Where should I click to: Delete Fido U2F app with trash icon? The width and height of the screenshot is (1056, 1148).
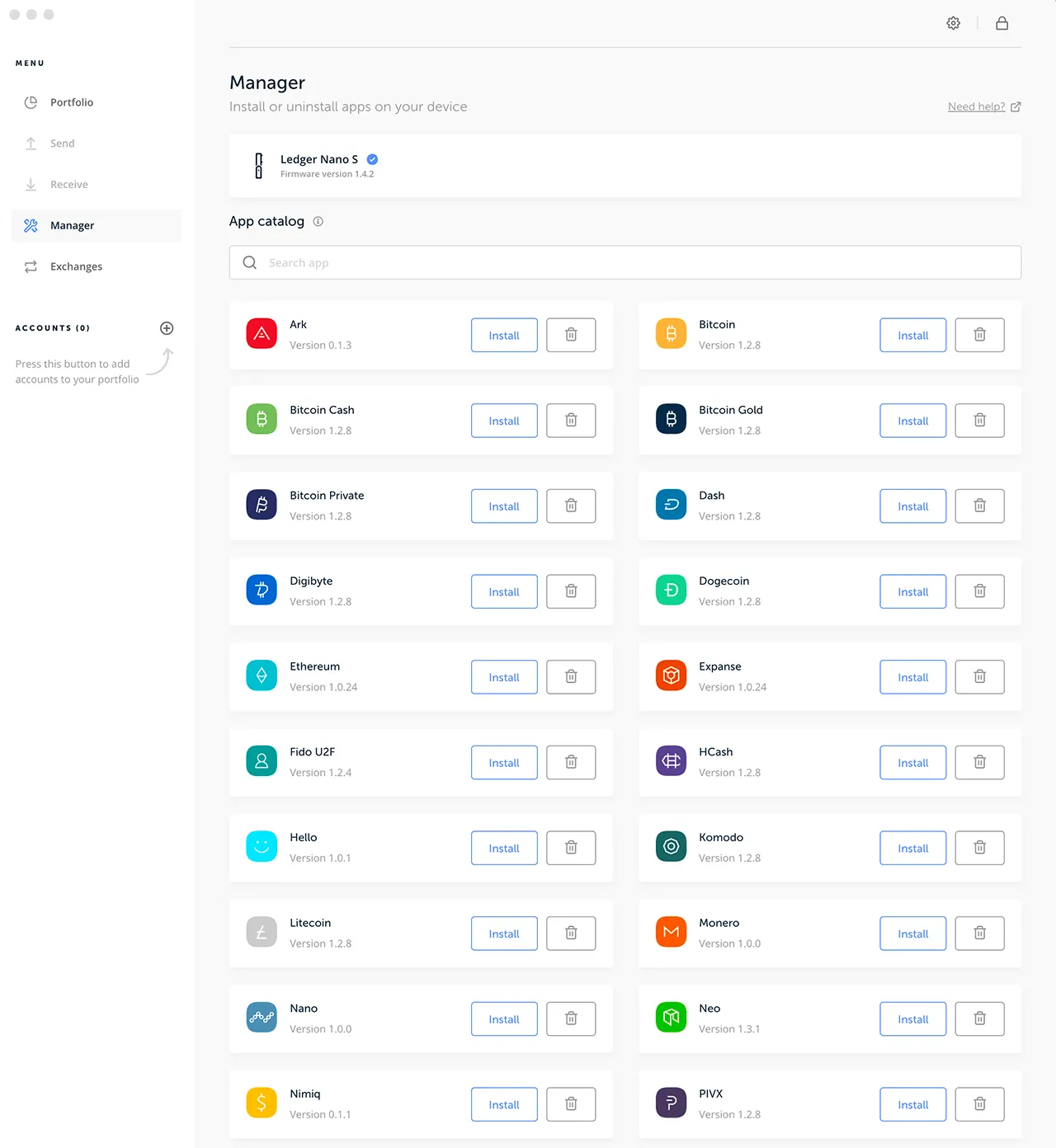(x=571, y=762)
